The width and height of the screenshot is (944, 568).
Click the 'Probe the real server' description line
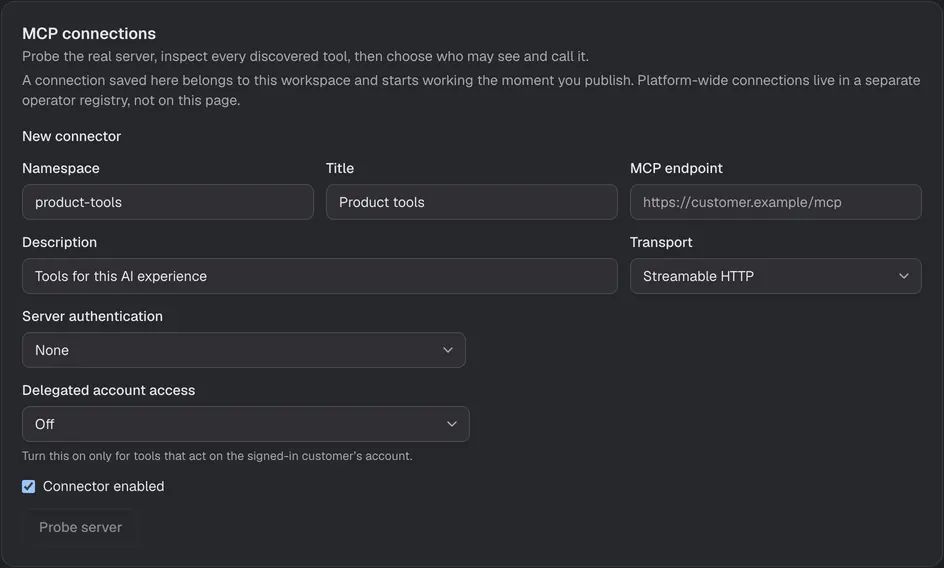[x=305, y=57]
